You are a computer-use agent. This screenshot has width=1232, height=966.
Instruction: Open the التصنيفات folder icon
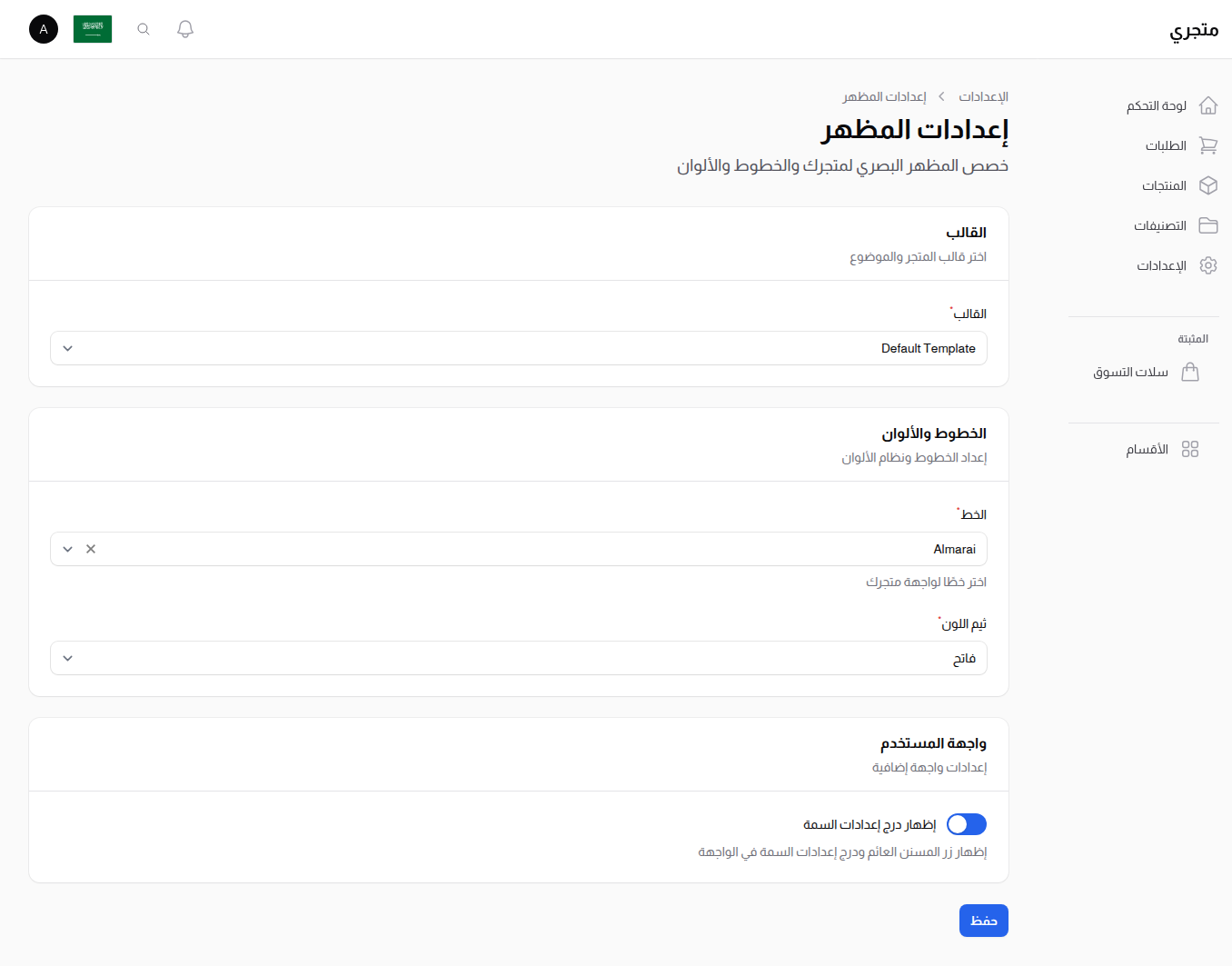pos(1208,225)
